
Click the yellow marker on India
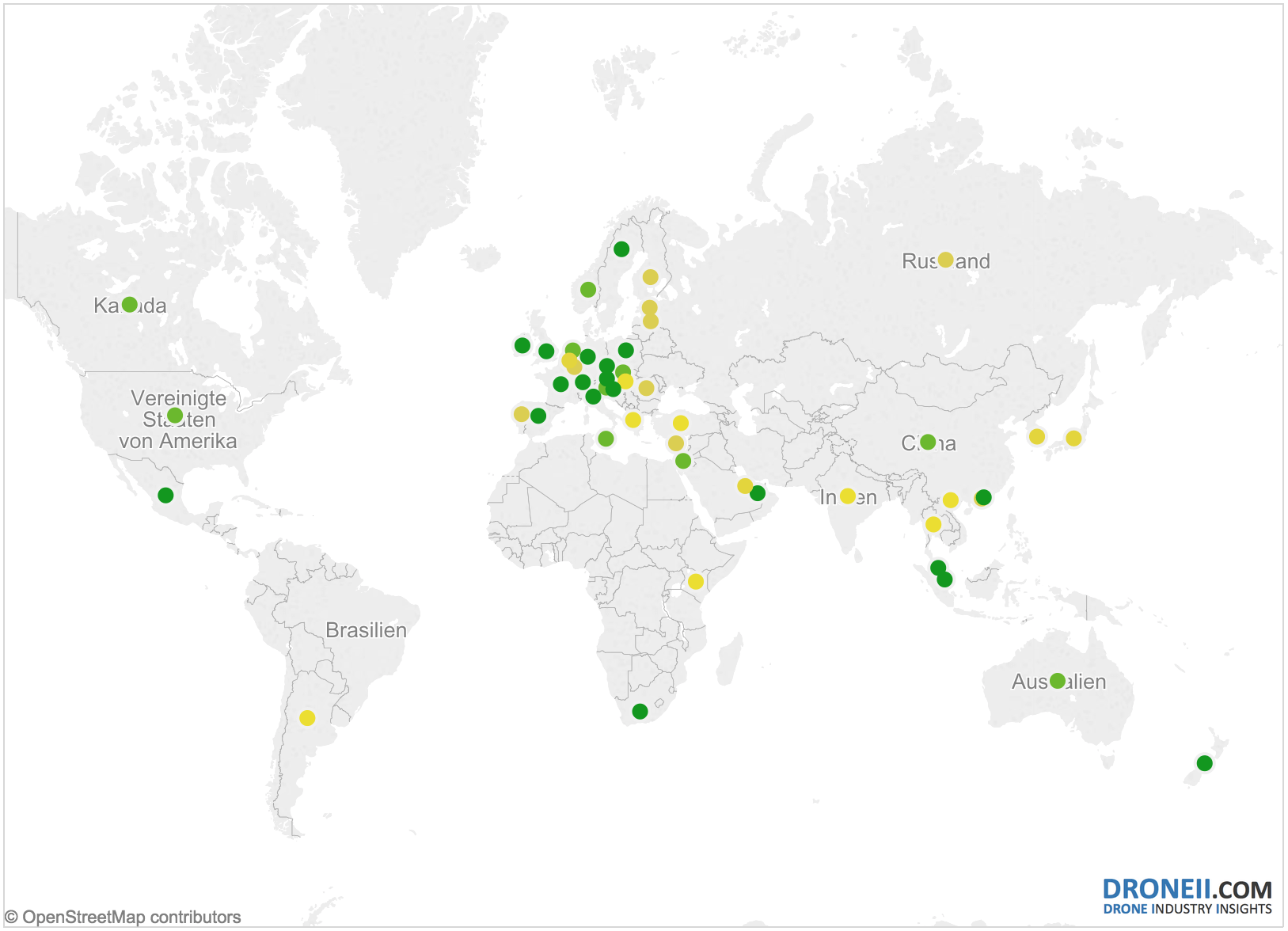click(849, 496)
